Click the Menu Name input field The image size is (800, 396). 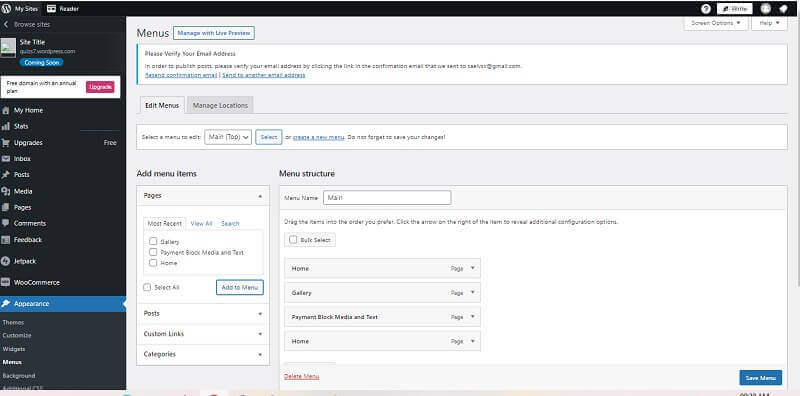pos(387,197)
